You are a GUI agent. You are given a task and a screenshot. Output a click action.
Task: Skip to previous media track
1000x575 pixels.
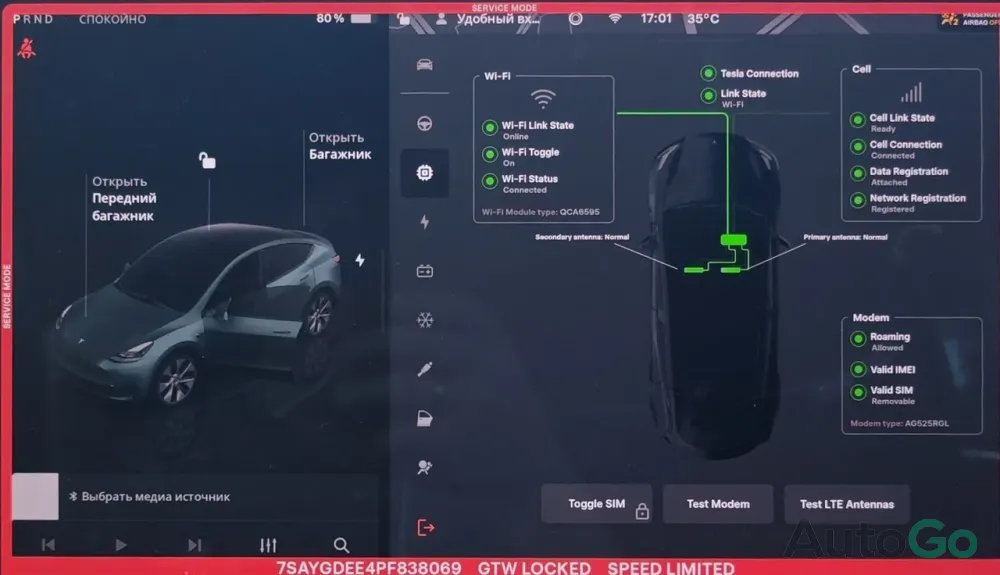(x=48, y=544)
